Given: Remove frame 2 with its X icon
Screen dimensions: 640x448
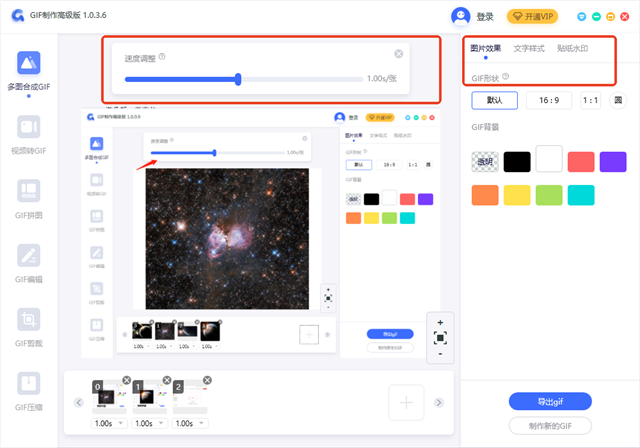Looking at the screenshot, I should (207, 380).
